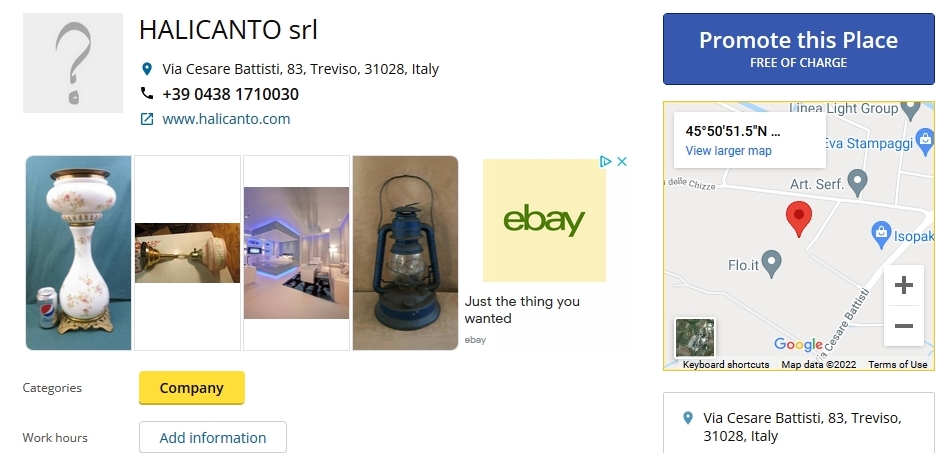The width and height of the screenshot is (938, 453).
Task: Open the LED-lit bedroom interior photo
Action: coord(296,253)
